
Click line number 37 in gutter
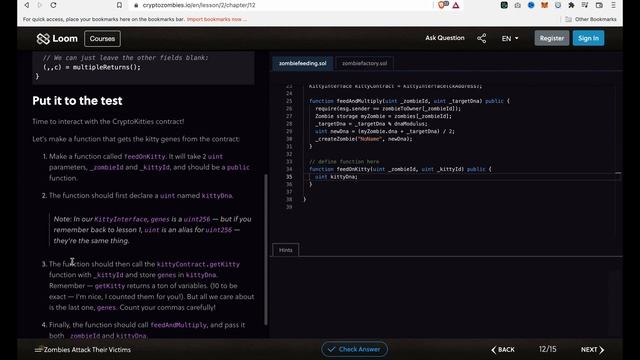click(289, 192)
